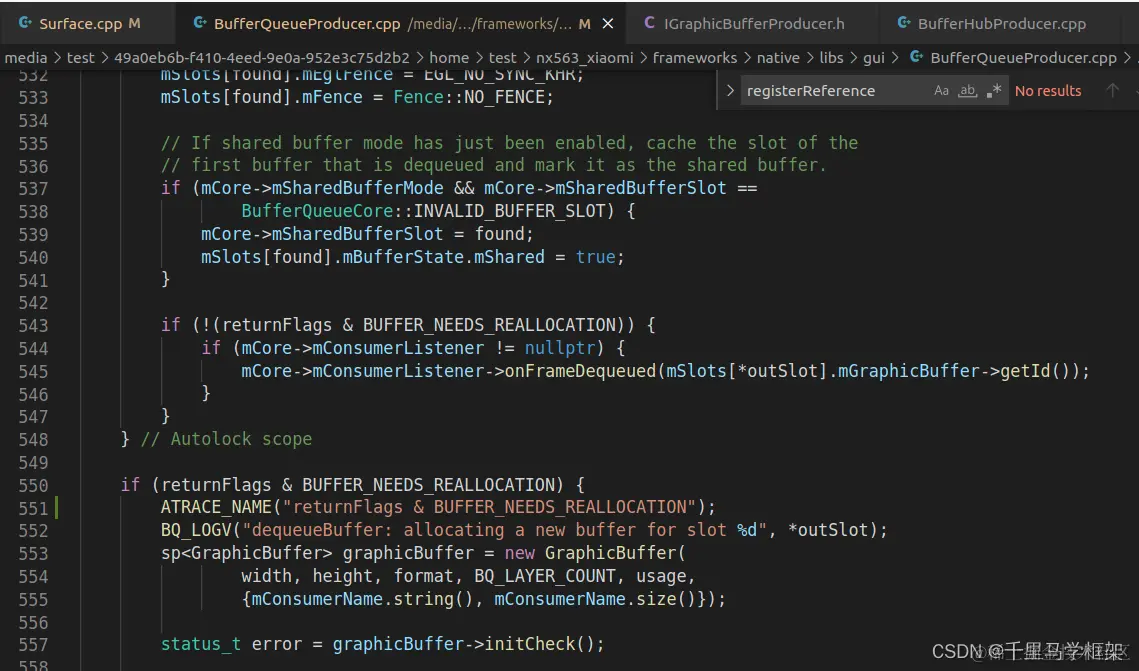Click 'INVALID_BUFFER_SLOT' on line 538

click(x=509, y=211)
